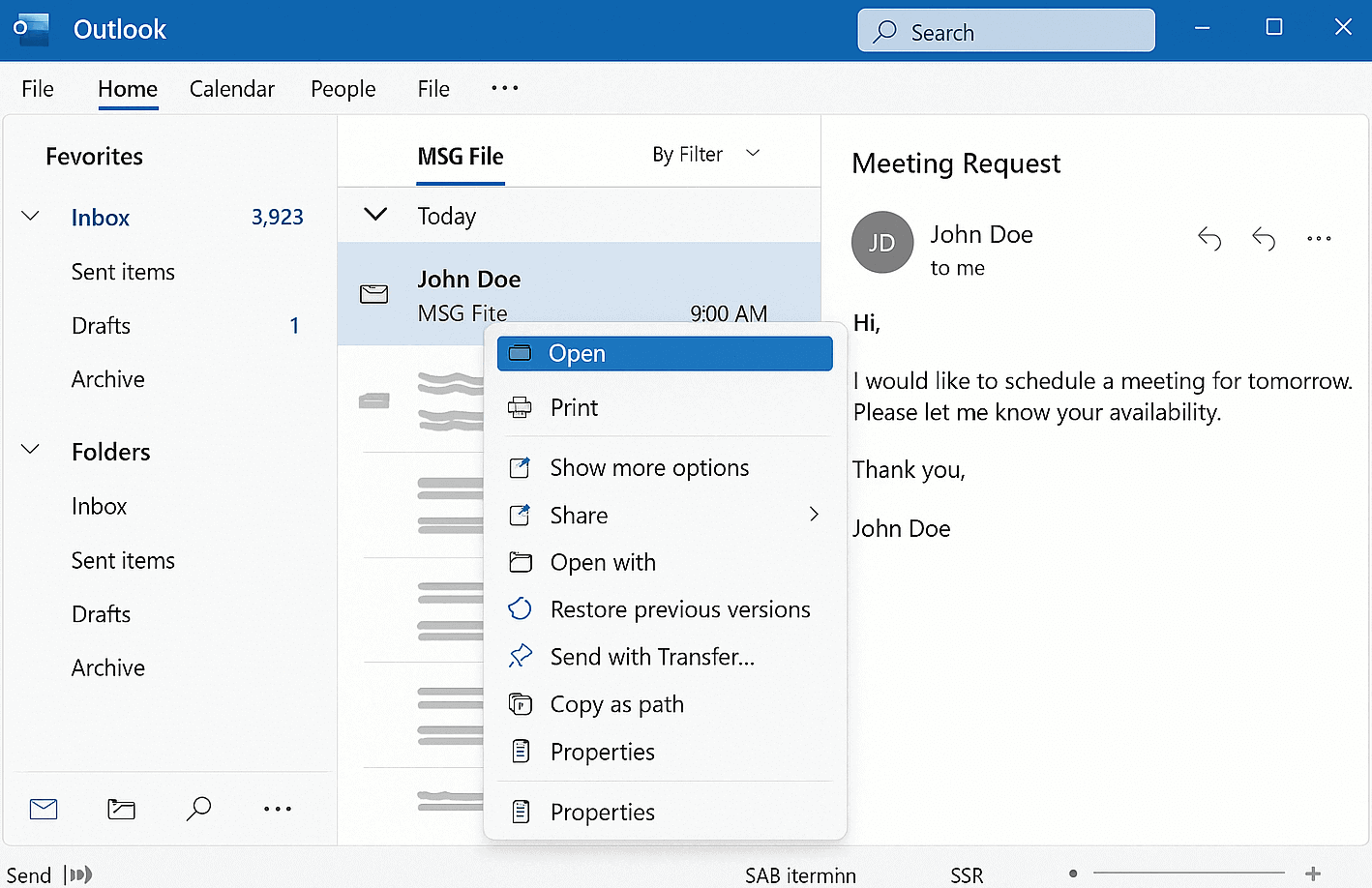The height and width of the screenshot is (888, 1372).
Task: Open the ribbon overflow ellipsis menu
Action: click(505, 88)
